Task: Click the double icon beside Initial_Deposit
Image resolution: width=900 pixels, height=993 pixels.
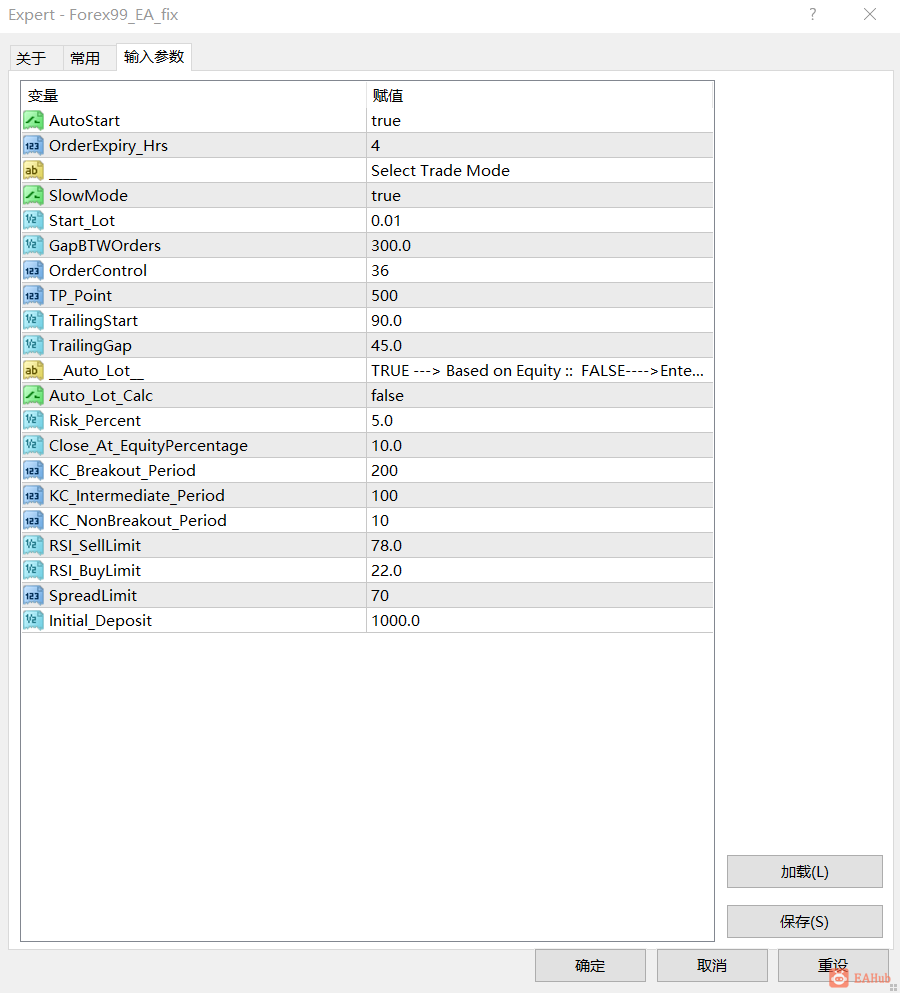Action: pos(33,621)
